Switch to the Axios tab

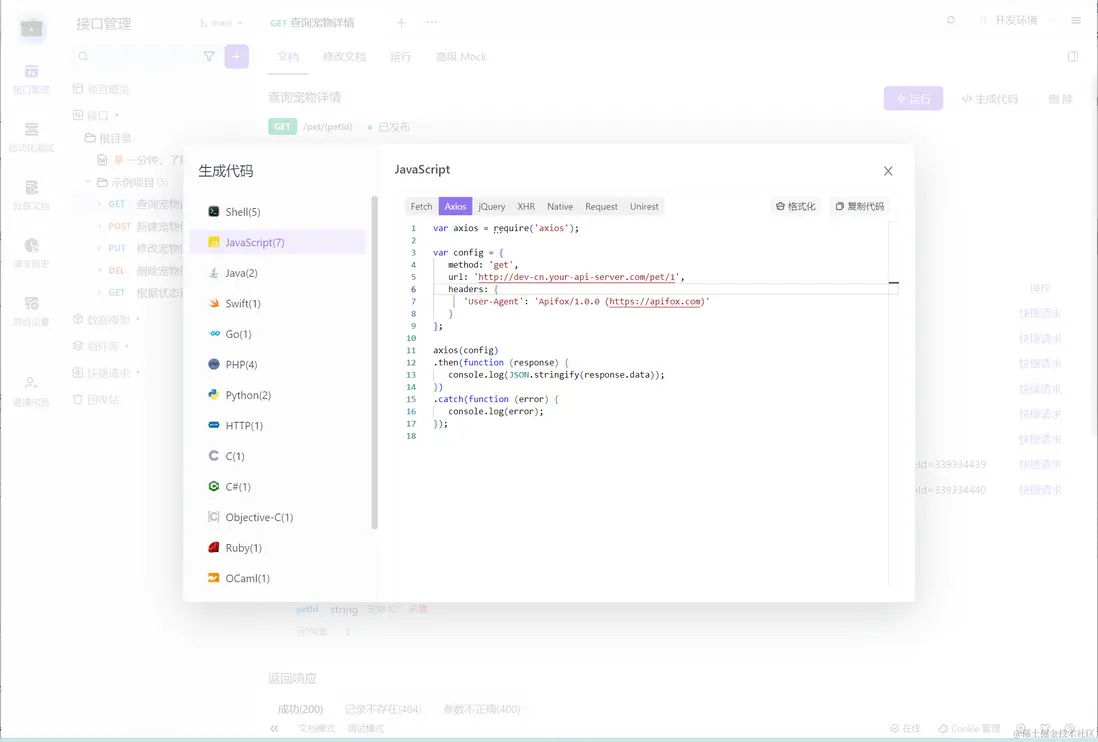point(455,206)
